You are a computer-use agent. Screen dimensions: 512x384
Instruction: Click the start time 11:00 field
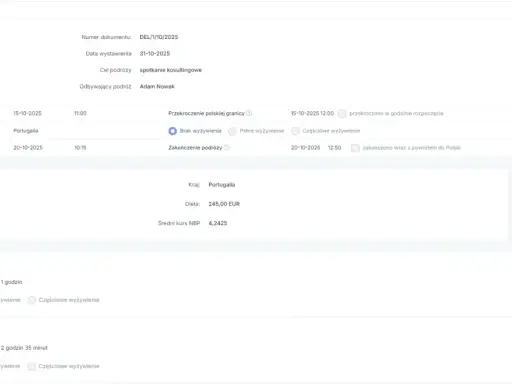(x=80, y=113)
